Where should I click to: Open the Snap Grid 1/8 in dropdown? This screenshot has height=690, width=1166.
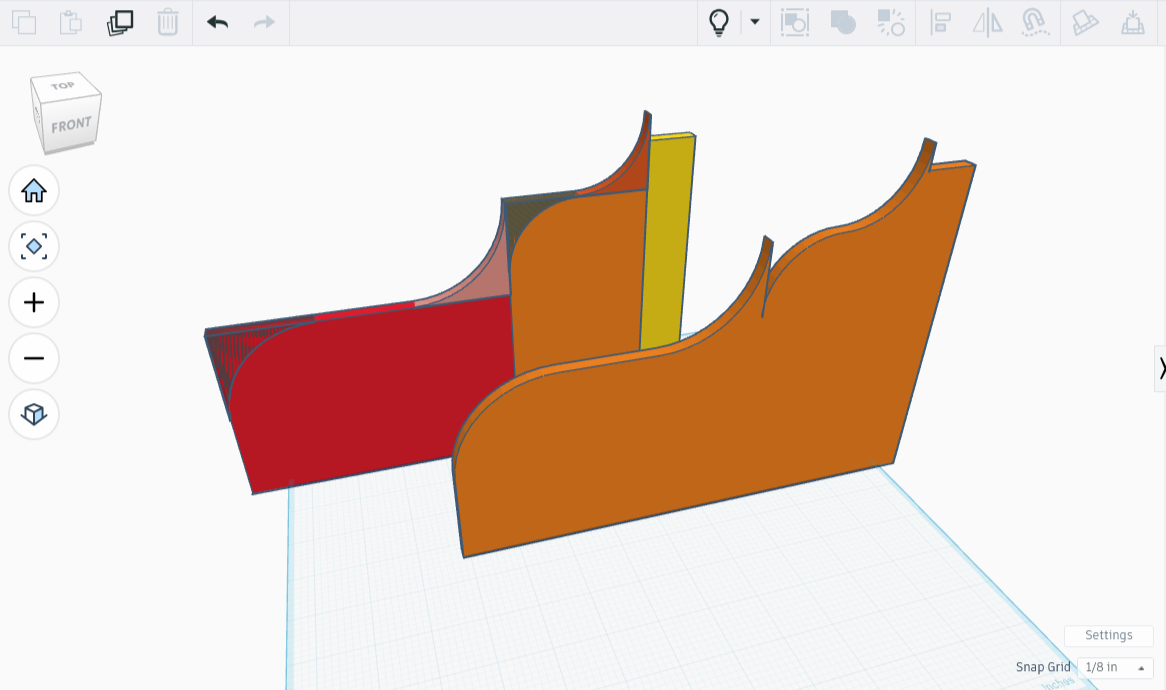pyautogui.click(x=1115, y=667)
